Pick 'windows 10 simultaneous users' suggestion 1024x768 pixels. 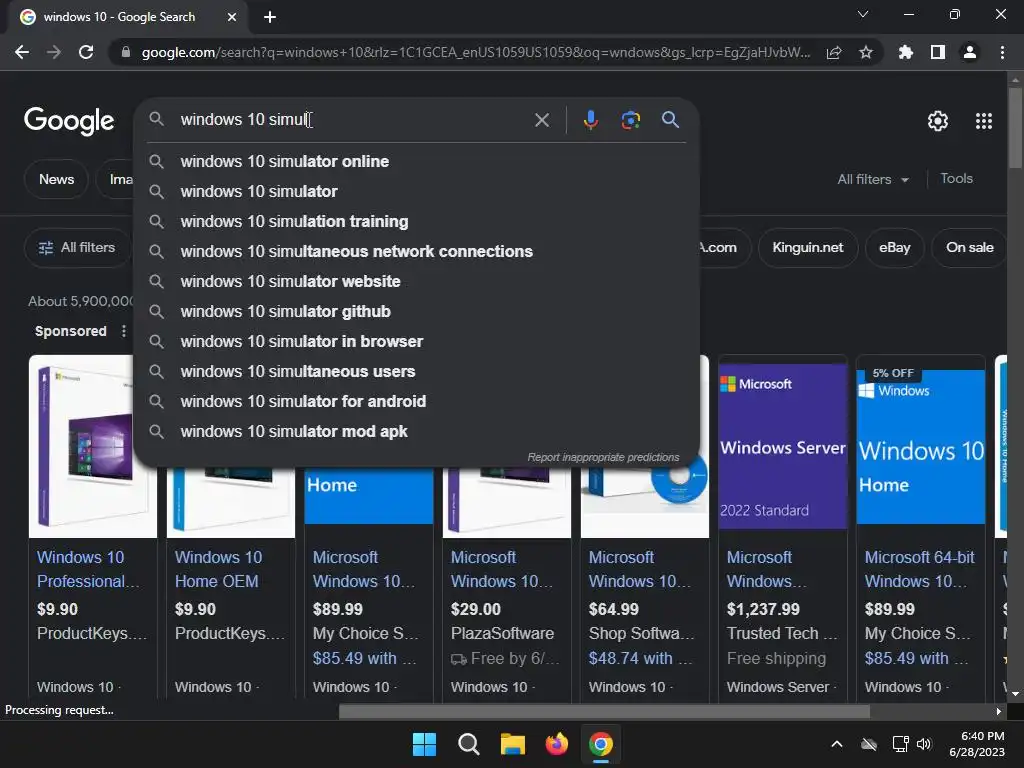(416, 372)
